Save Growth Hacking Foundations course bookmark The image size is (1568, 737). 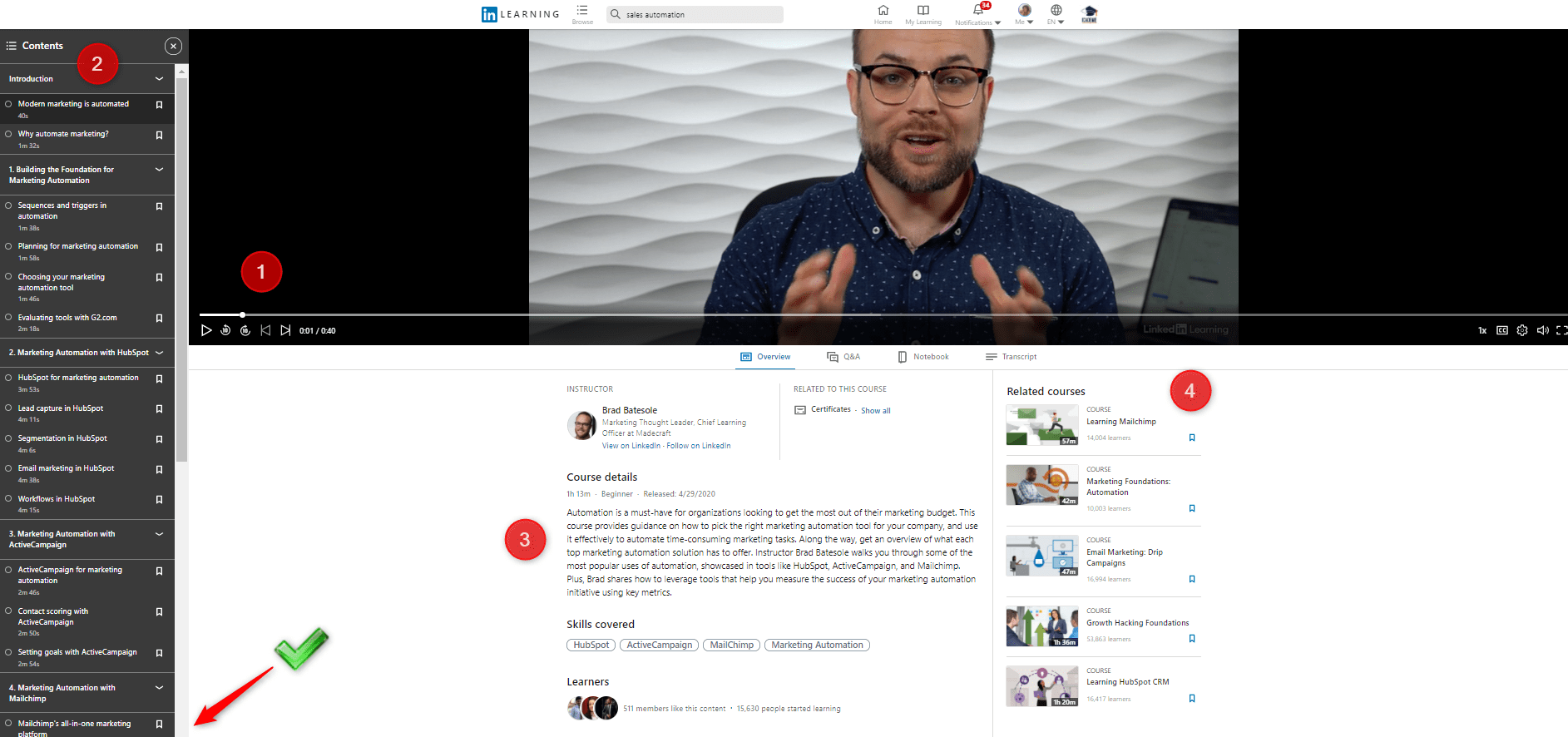tap(1192, 639)
